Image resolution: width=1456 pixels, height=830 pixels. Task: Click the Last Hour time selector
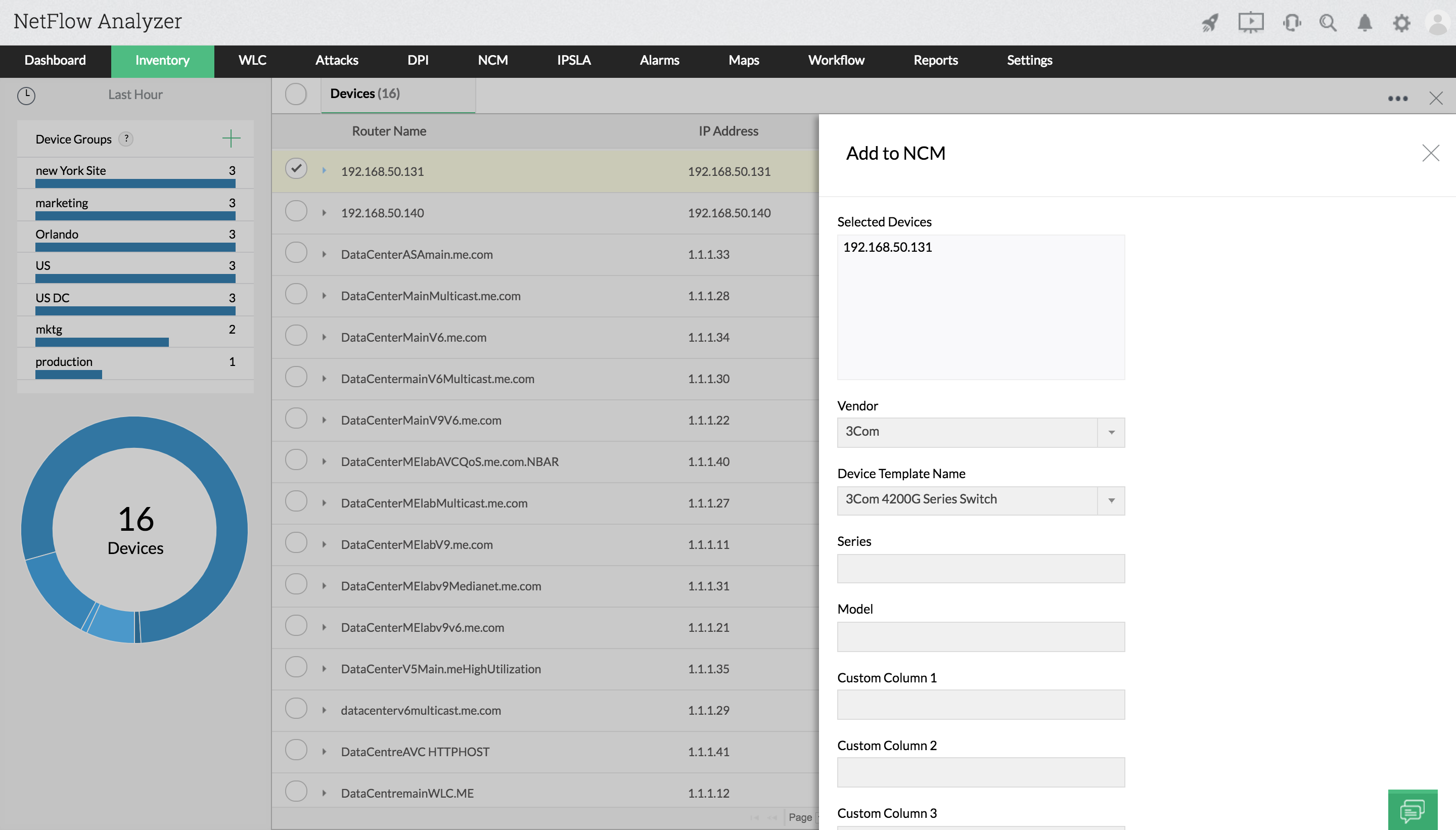135,95
